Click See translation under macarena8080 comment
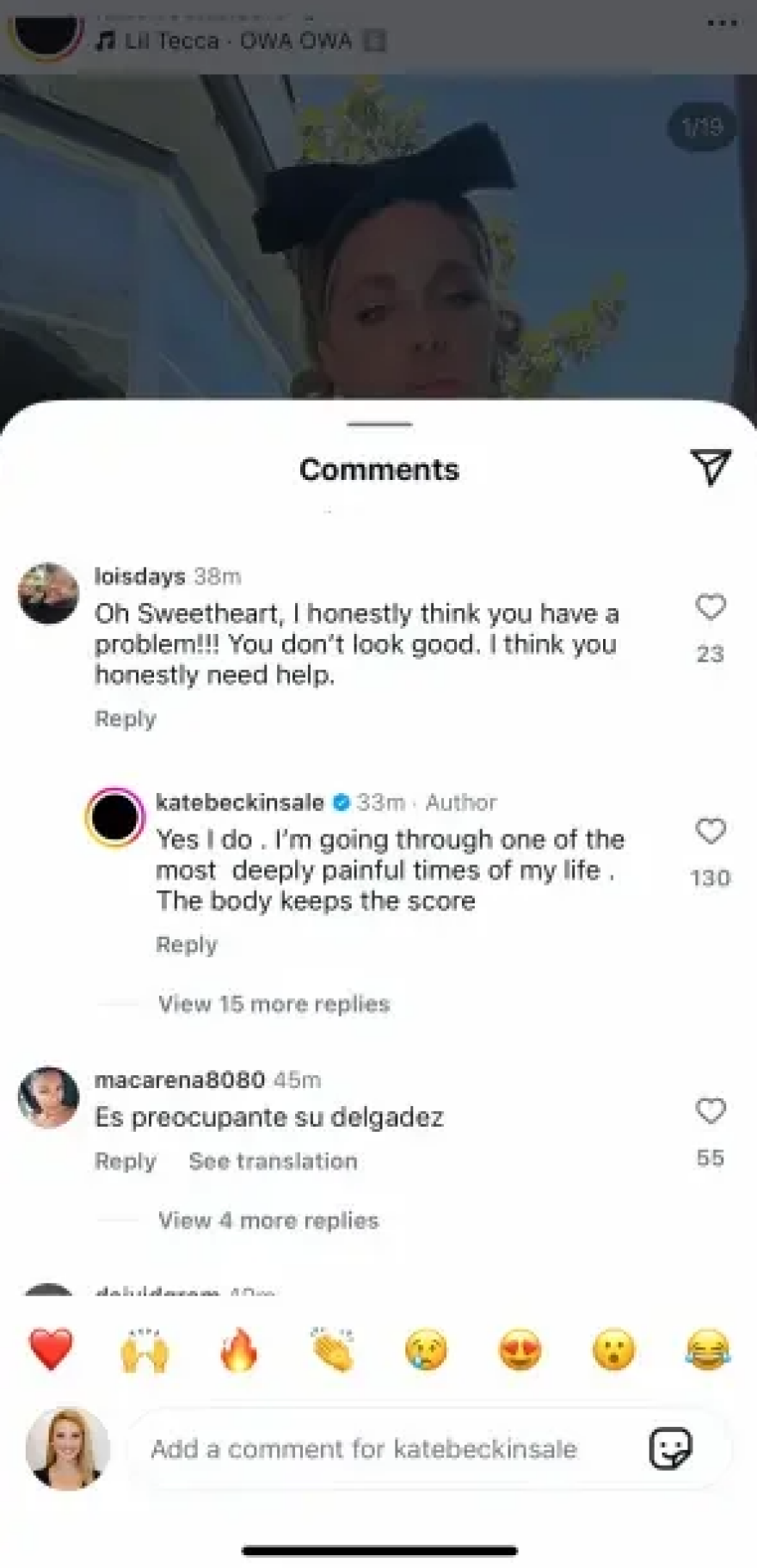This screenshot has height=1568, width=757. [x=273, y=1161]
